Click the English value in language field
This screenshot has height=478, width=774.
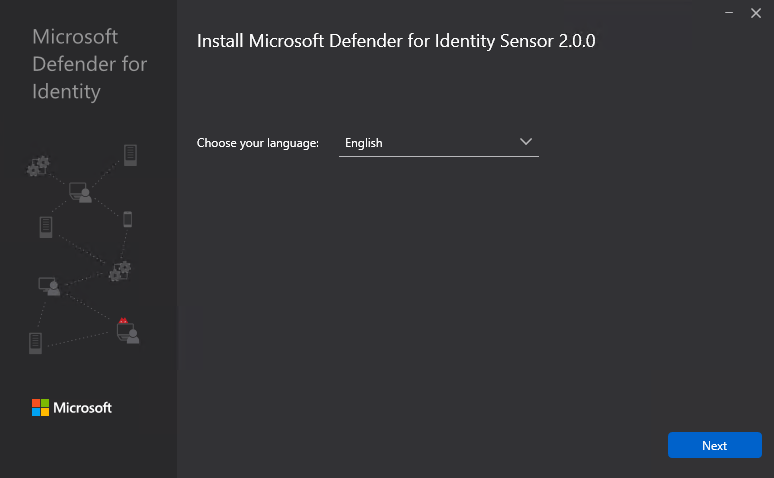tap(364, 143)
